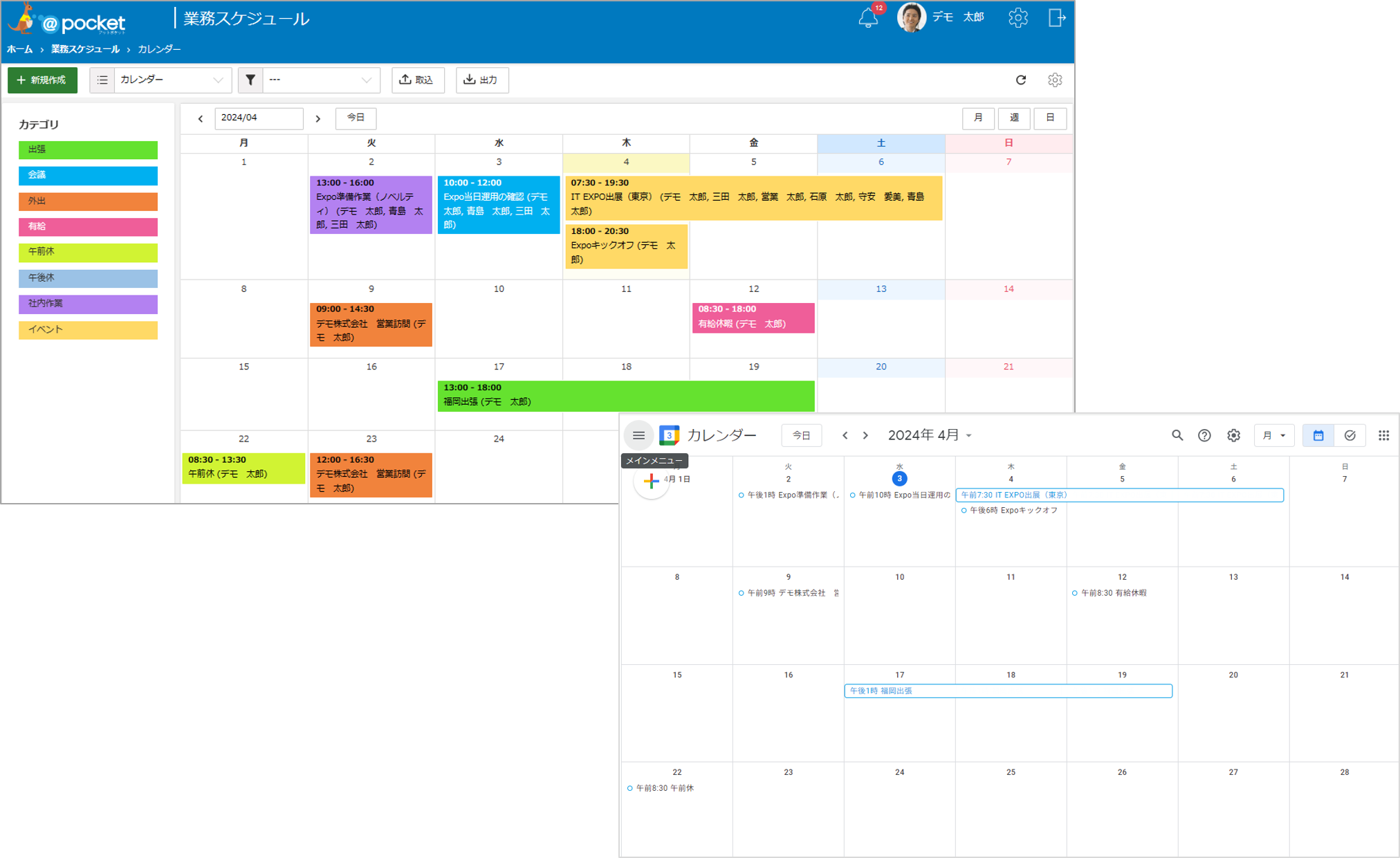Click the Google Calendar logo
The height and width of the screenshot is (858, 1400).
[x=670, y=435]
